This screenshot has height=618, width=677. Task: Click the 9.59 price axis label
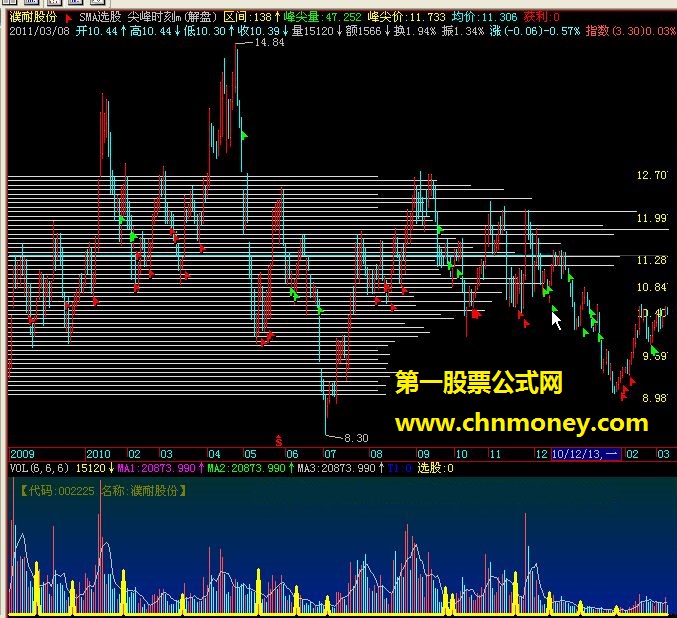click(655, 356)
